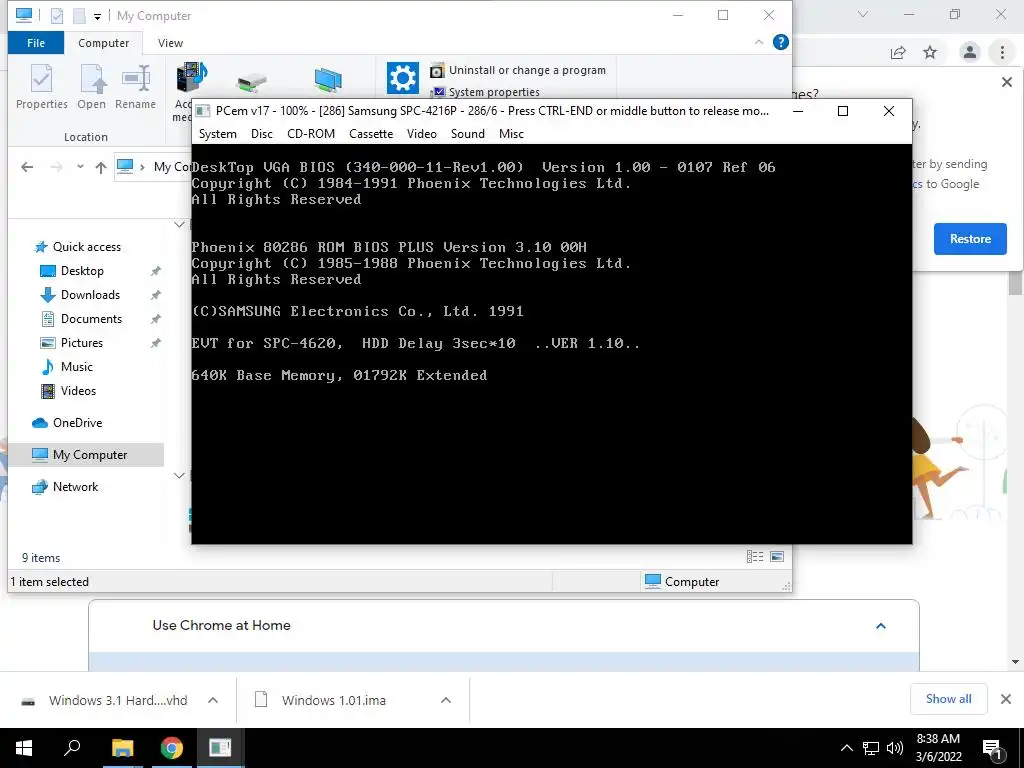The height and width of the screenshot is (768, 1024).
Task: Open Windows 1.01.ima download options arrow
Action: [446, 700]
